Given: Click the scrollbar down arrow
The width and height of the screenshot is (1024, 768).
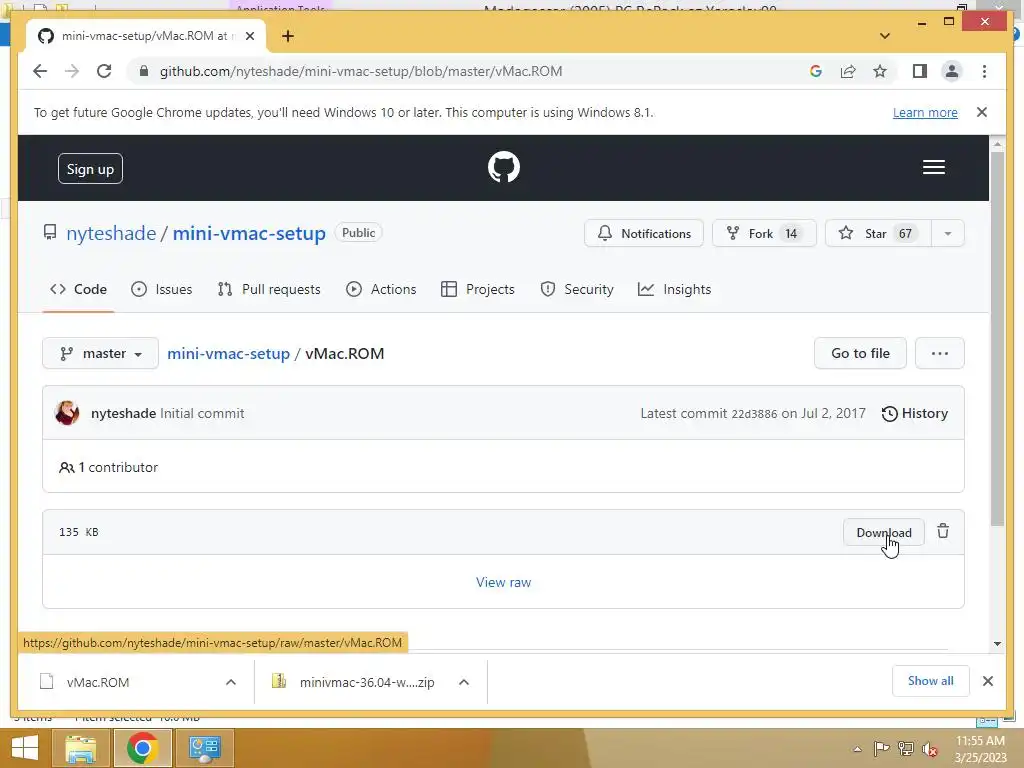Looking at the screenshot, I should (x=997, y=643).
